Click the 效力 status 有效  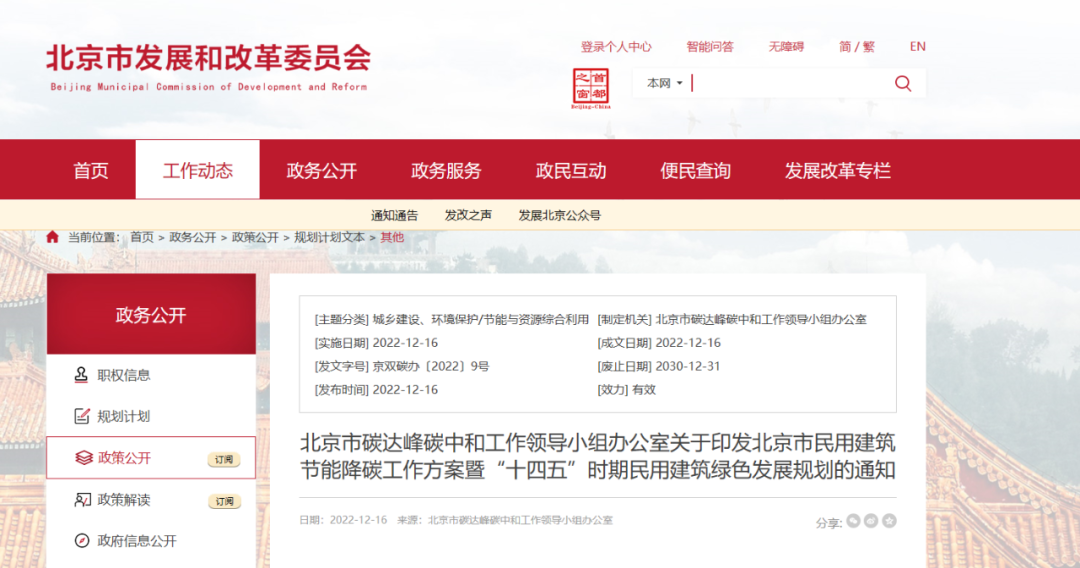coord(643,390)
